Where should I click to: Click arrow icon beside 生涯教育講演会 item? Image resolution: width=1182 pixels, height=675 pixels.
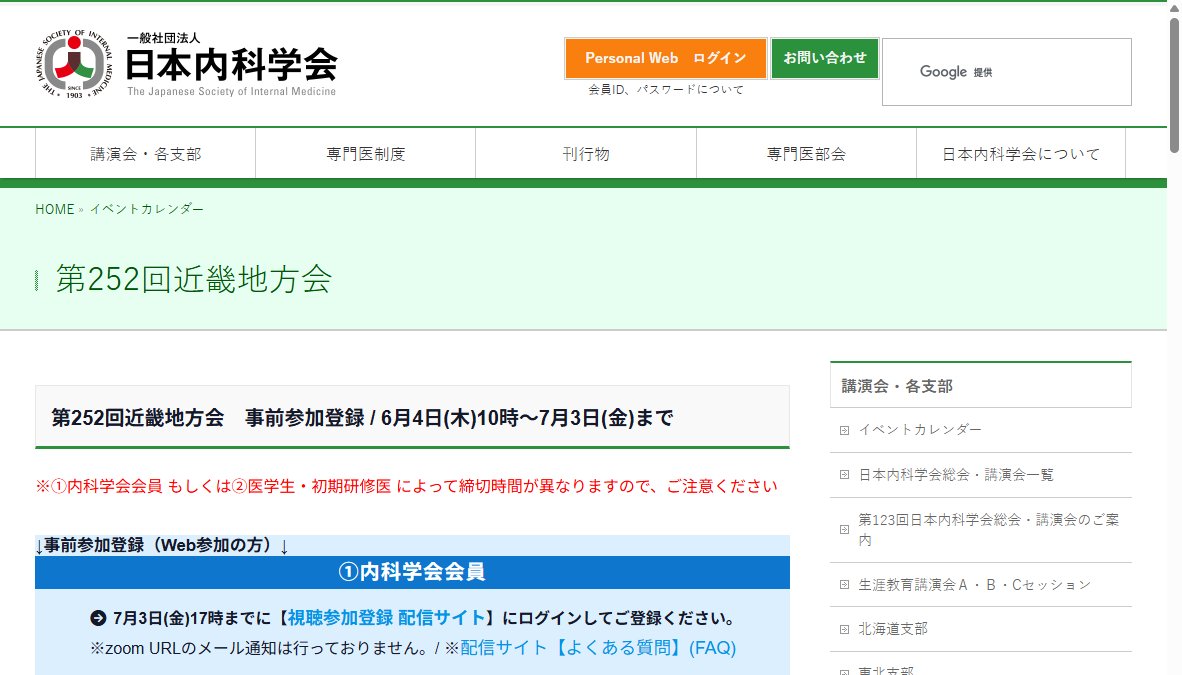(x=844, y=584)
